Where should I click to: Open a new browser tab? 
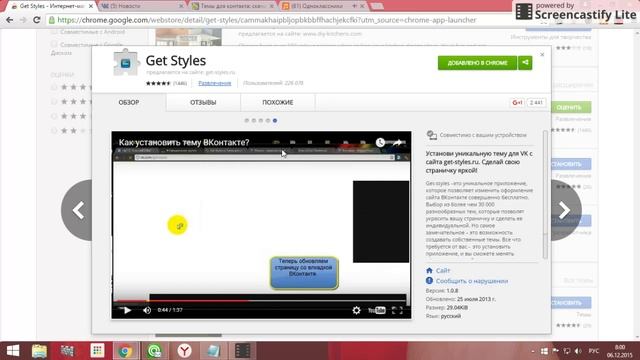377,6
